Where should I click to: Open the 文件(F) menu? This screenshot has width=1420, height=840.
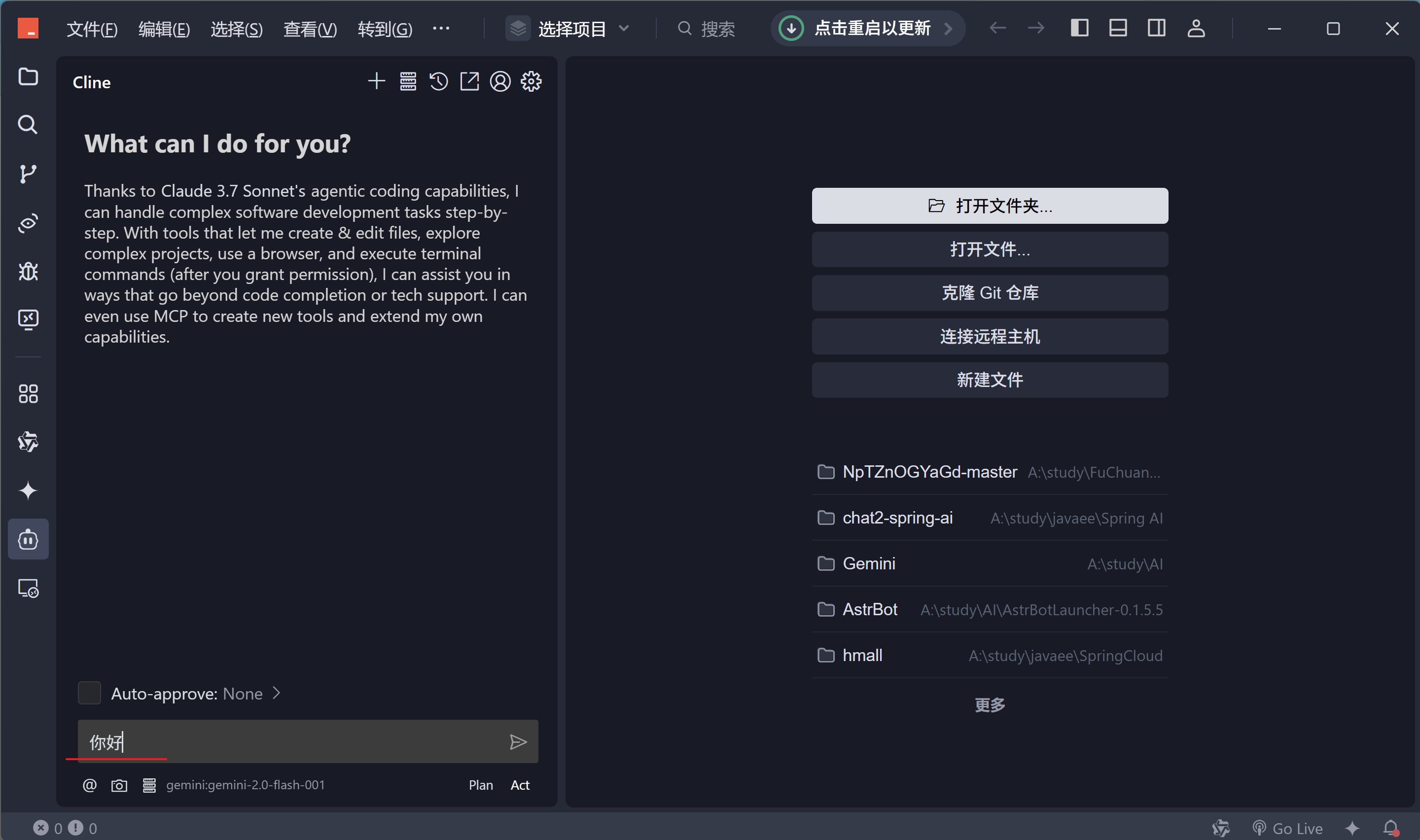[92, 28]
